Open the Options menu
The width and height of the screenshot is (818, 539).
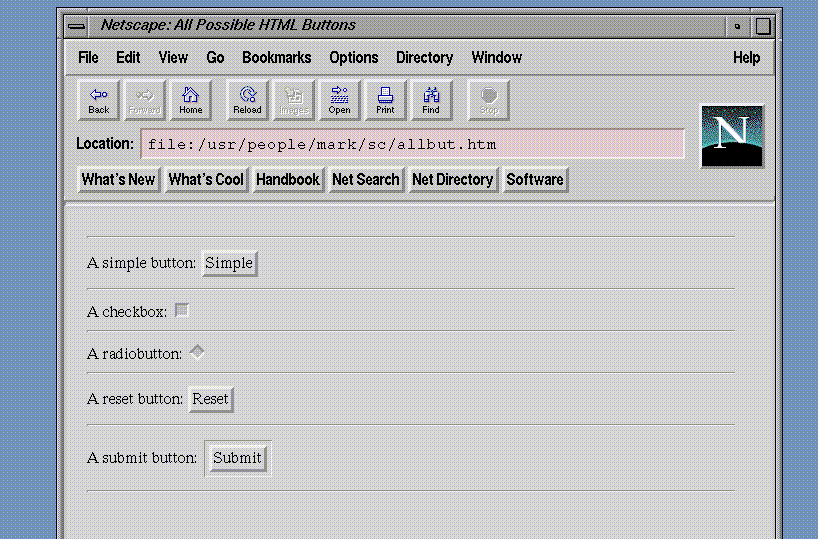click(x=354, y=58)
